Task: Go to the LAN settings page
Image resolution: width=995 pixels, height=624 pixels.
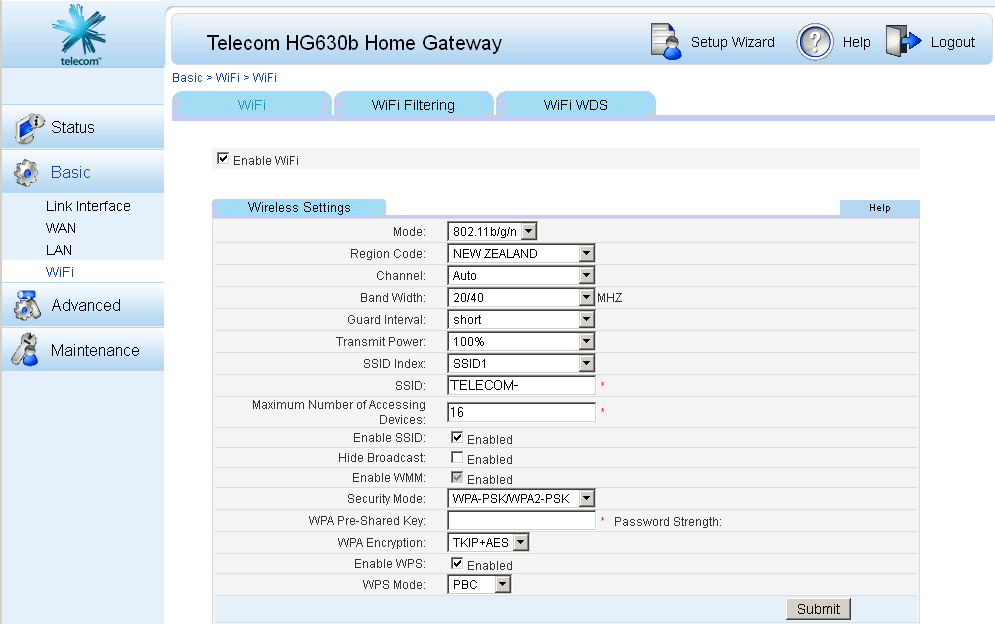Action: pyautogui.click(x=59, y=250)
